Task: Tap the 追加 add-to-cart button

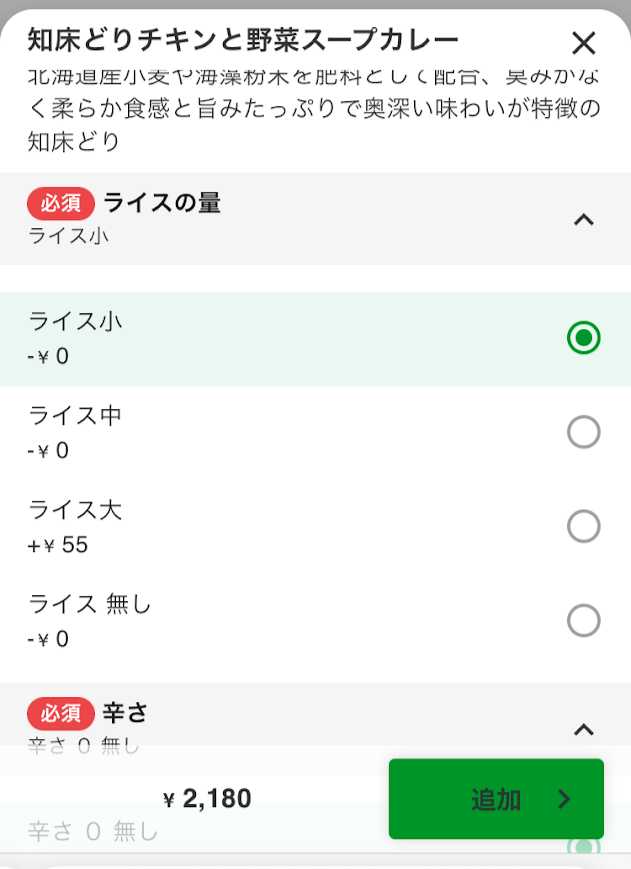Action: [x=496, y=799]
